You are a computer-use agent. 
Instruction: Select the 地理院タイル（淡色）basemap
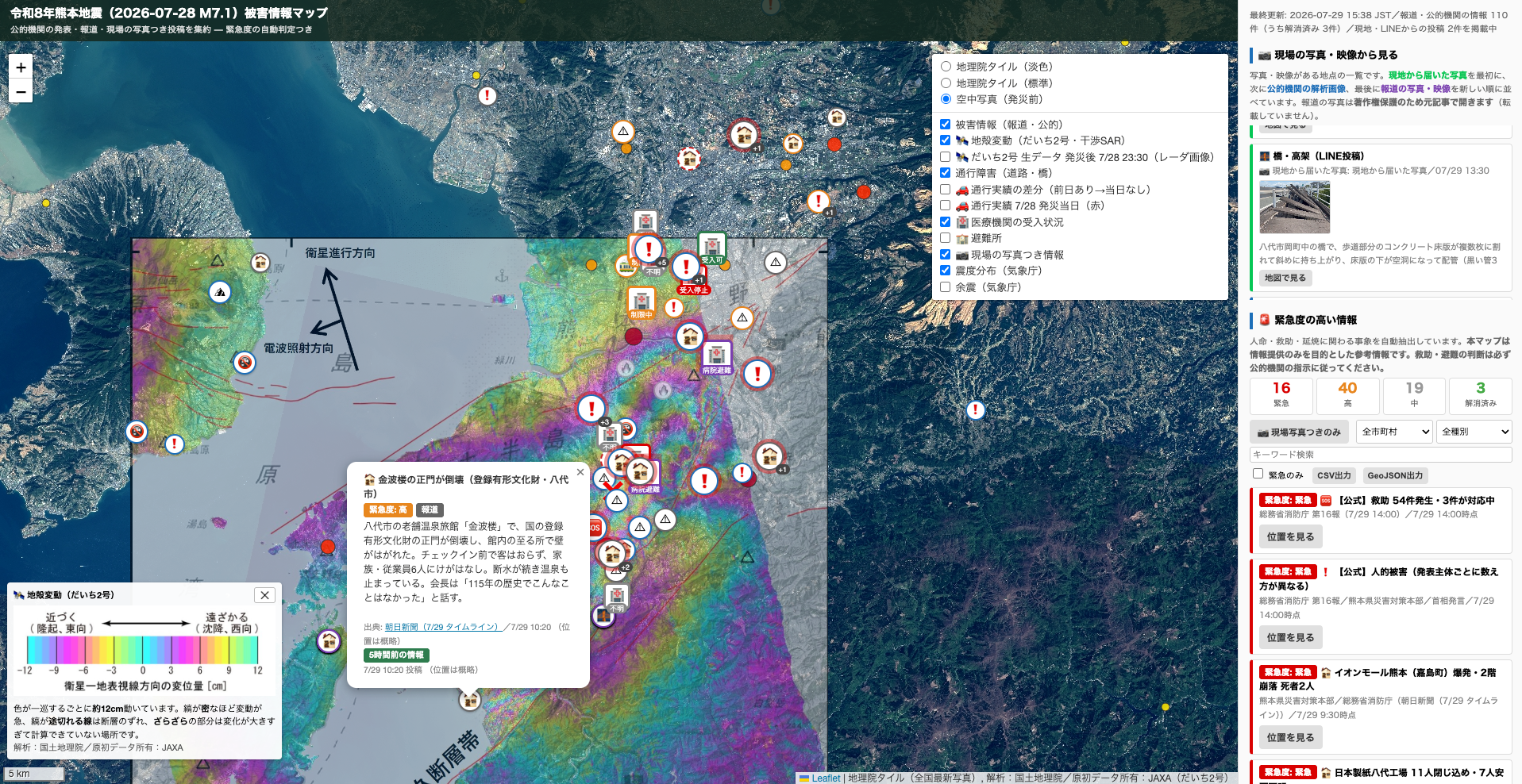pyautogui.click(x=946, y=67)
